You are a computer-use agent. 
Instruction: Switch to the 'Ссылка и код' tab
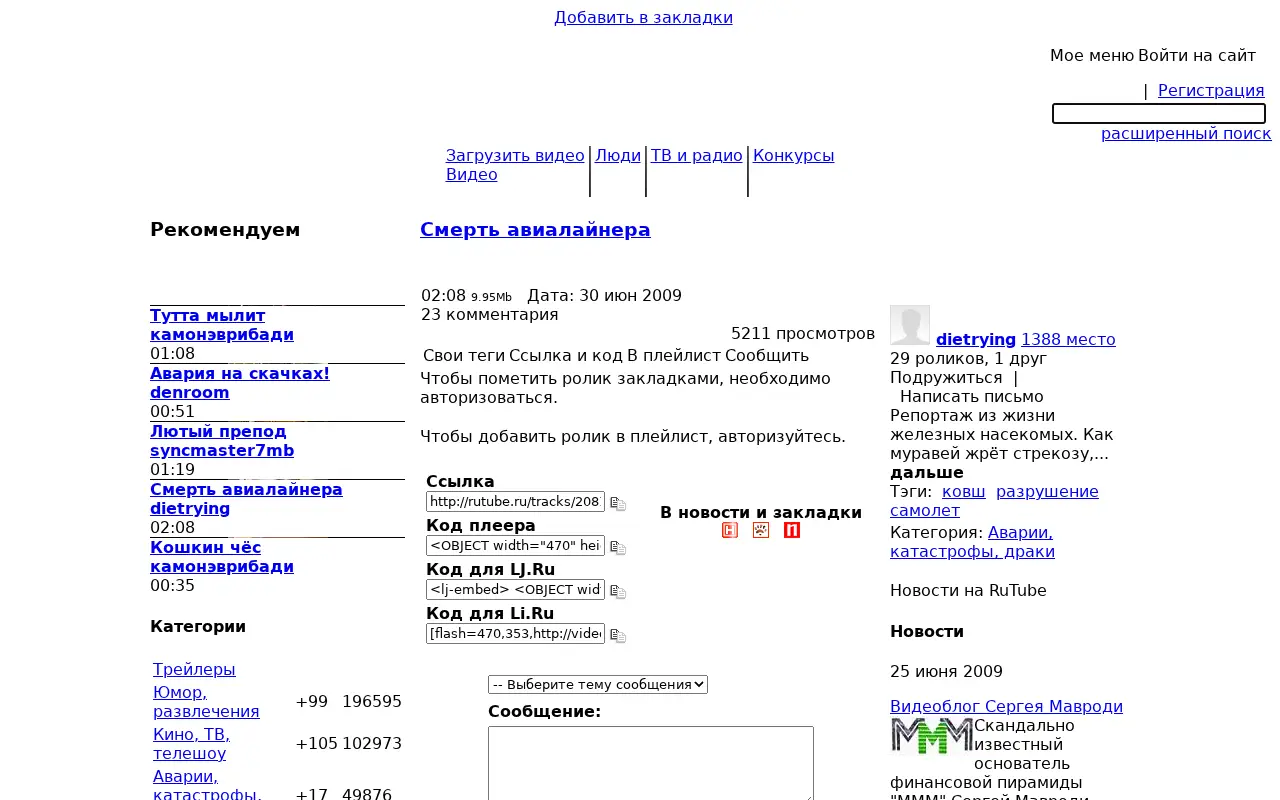pyautogui.click(x=566, y=356)
